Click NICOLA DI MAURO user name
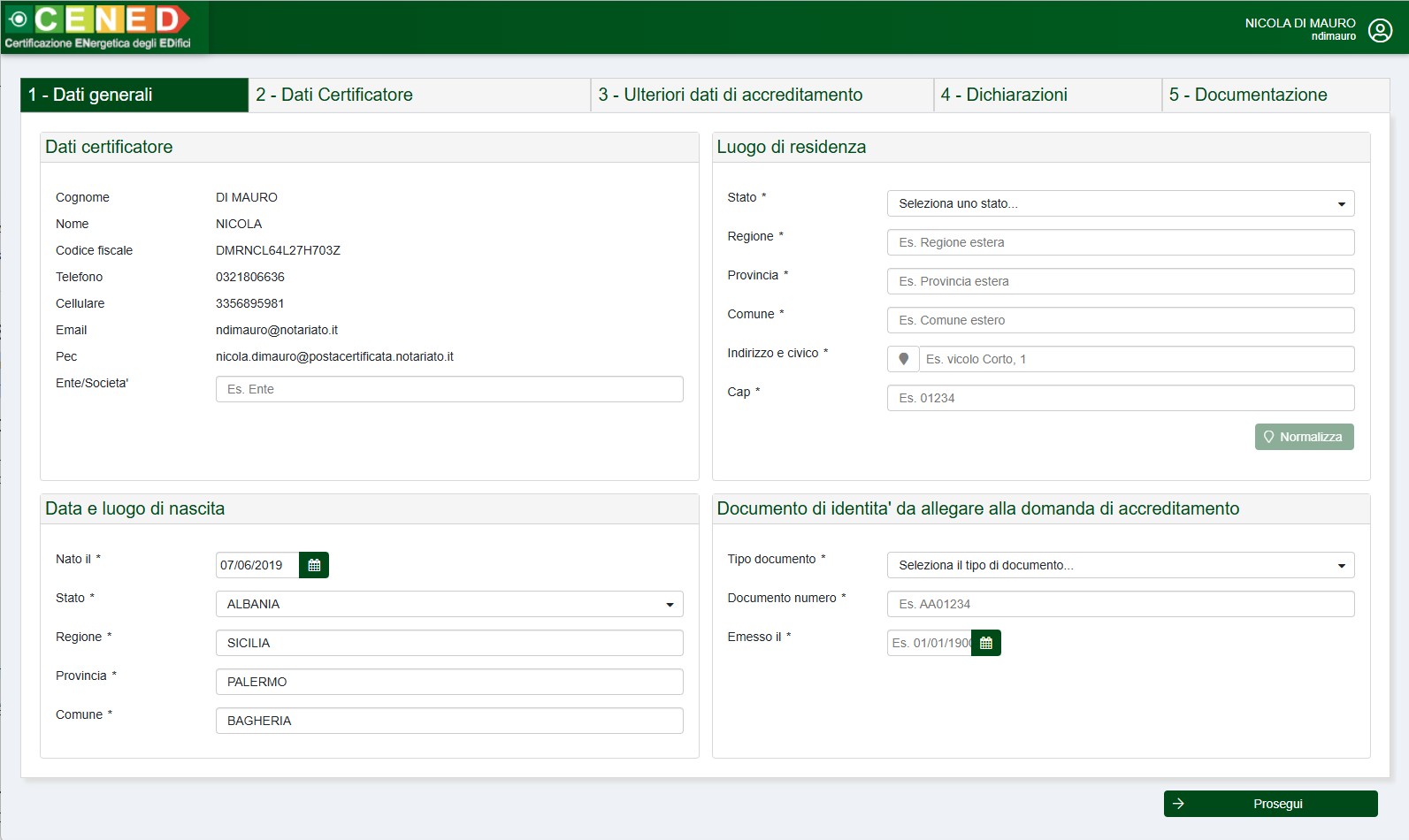Screen dimensions: 1409x840 click(1300, 23)
